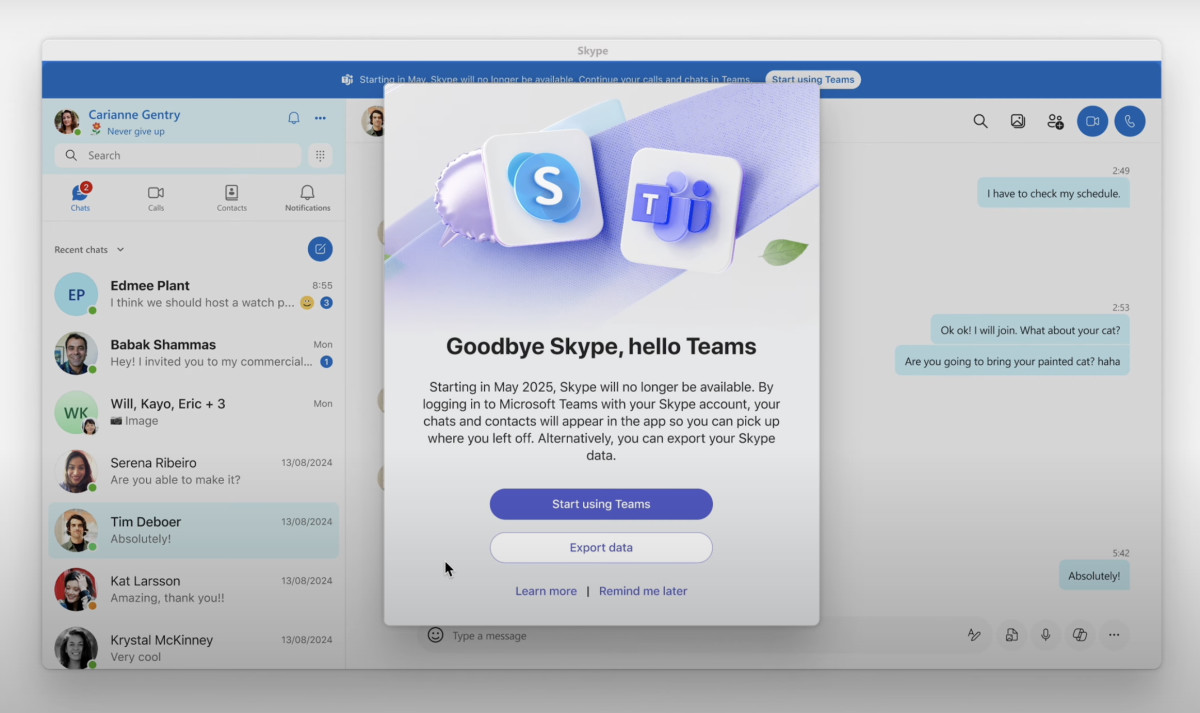Open the dial pad next to search
Image resolution: width=1200 pixels, height=713 pixels.
[321, 156]
